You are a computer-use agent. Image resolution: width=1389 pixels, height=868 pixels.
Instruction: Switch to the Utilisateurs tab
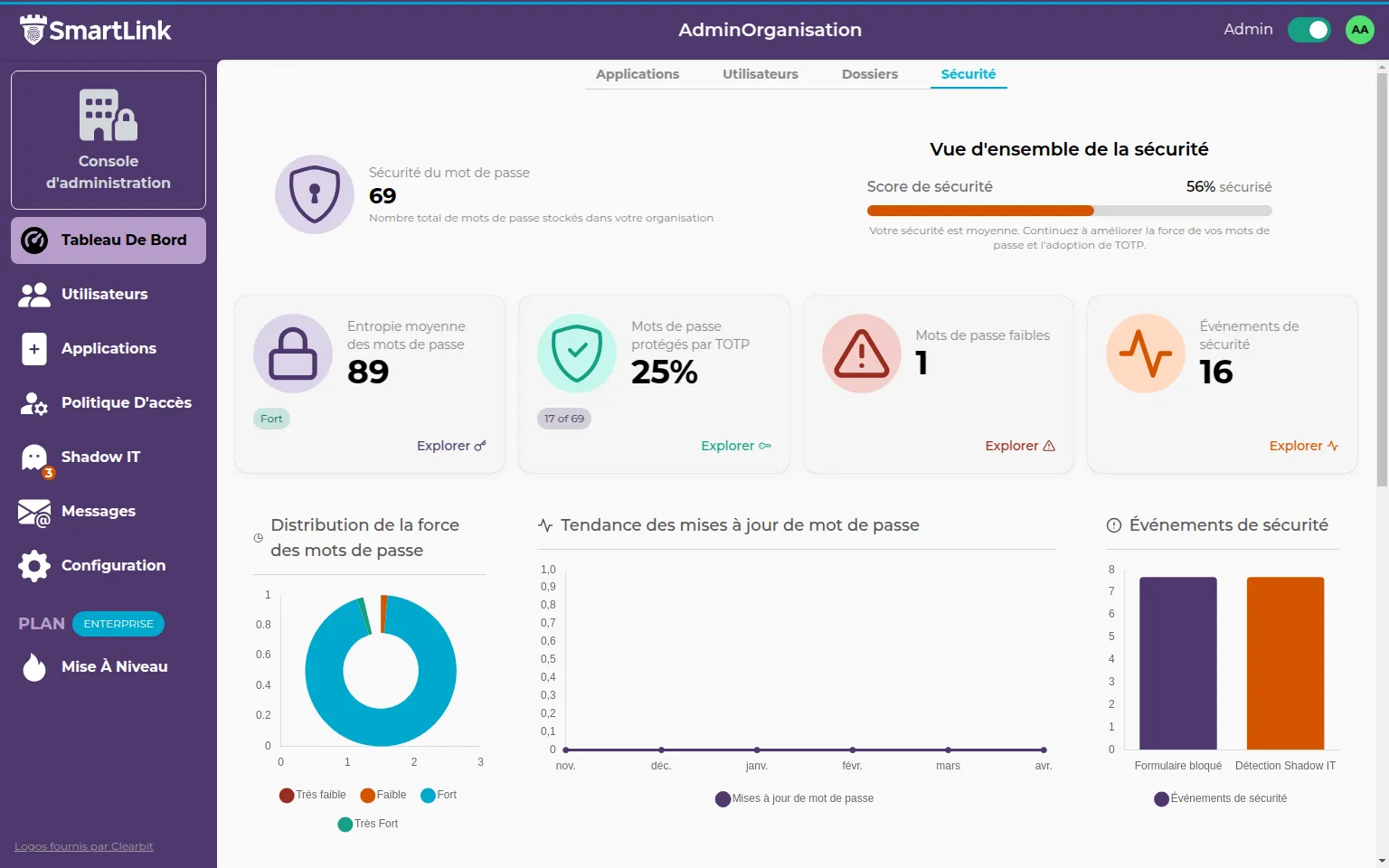tap(761, 74)
